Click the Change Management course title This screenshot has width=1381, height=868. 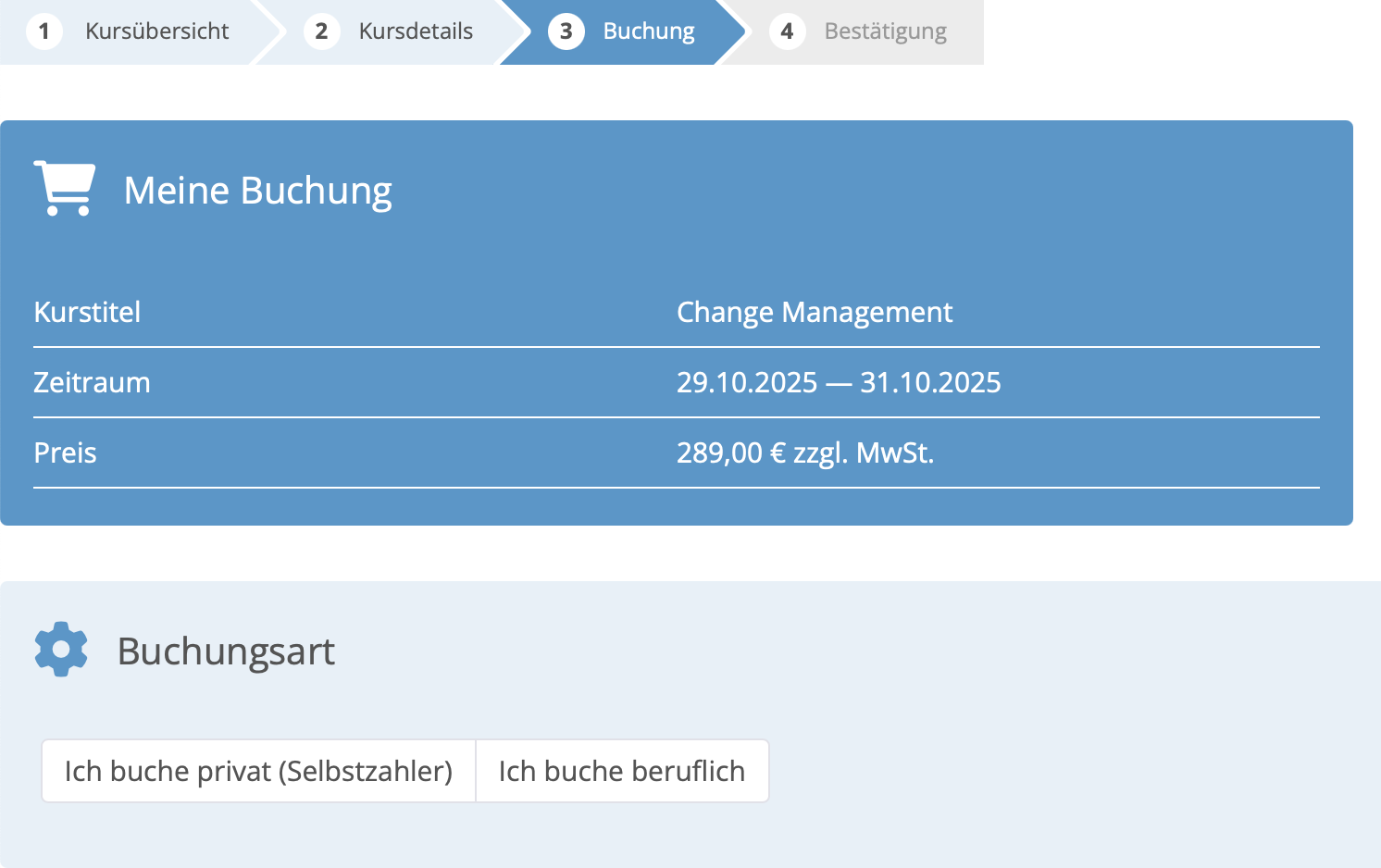815,312
